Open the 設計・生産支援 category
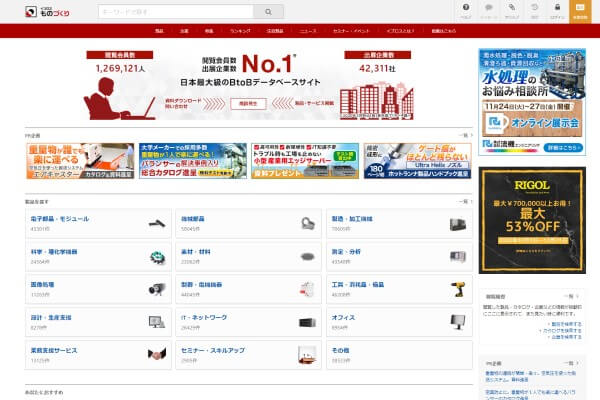Screen dimensions: 600x400 51,317
